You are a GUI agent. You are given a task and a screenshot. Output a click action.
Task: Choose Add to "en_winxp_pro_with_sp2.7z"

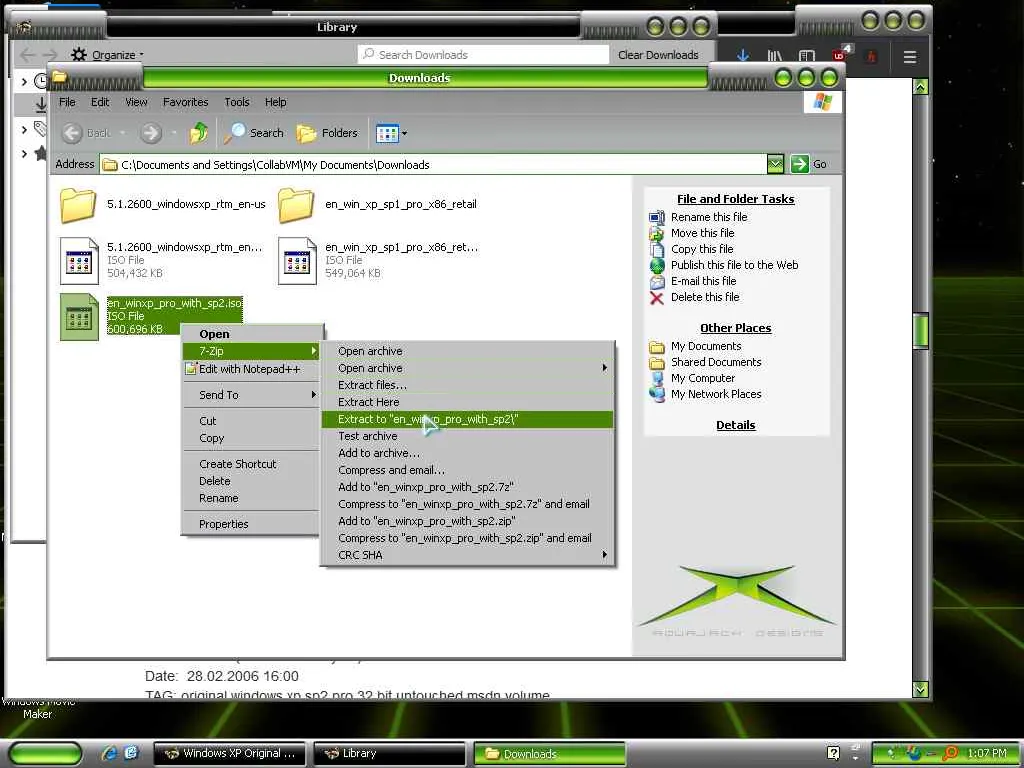tap(468, 487)
